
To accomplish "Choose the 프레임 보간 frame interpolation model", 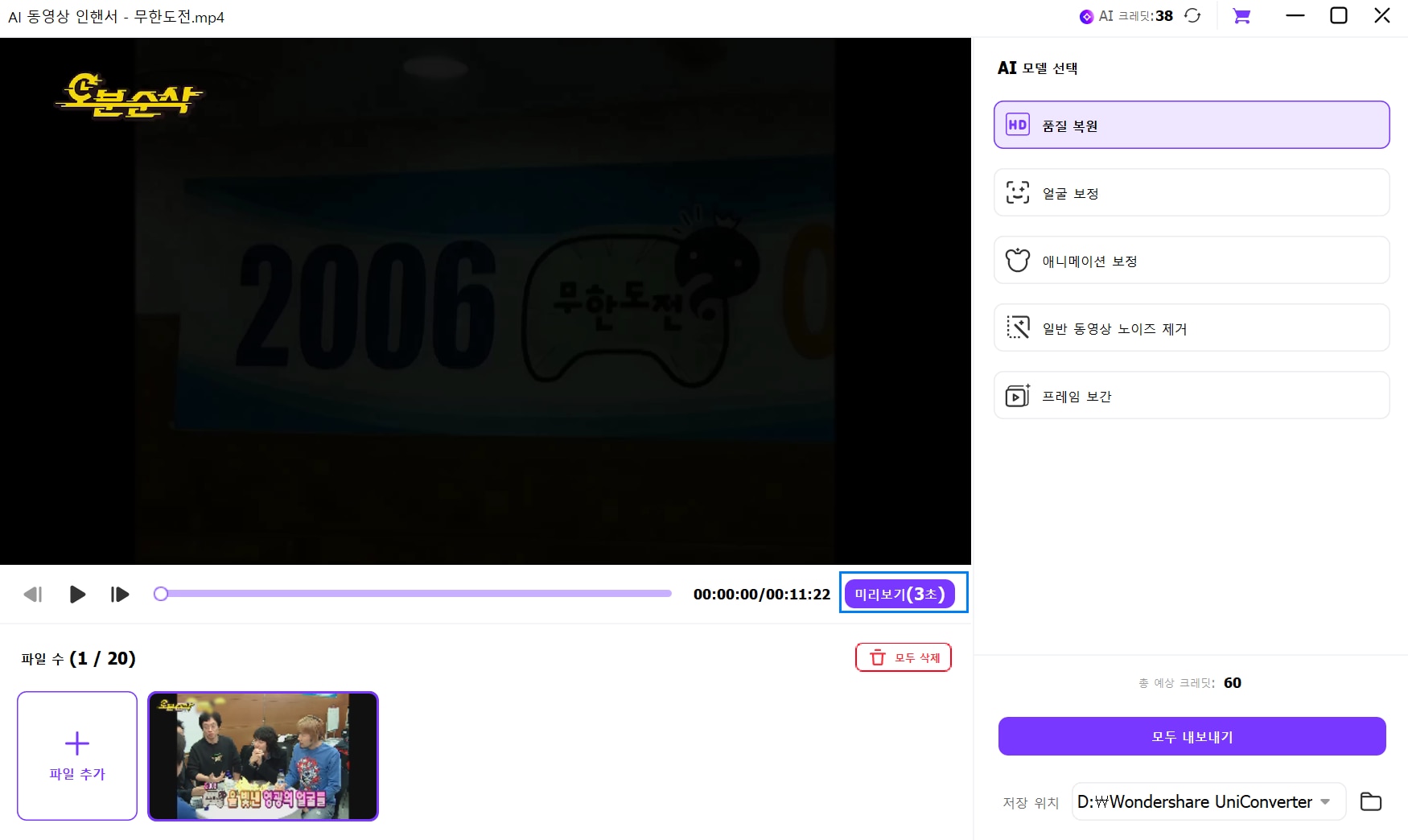I will point(1191,395).
